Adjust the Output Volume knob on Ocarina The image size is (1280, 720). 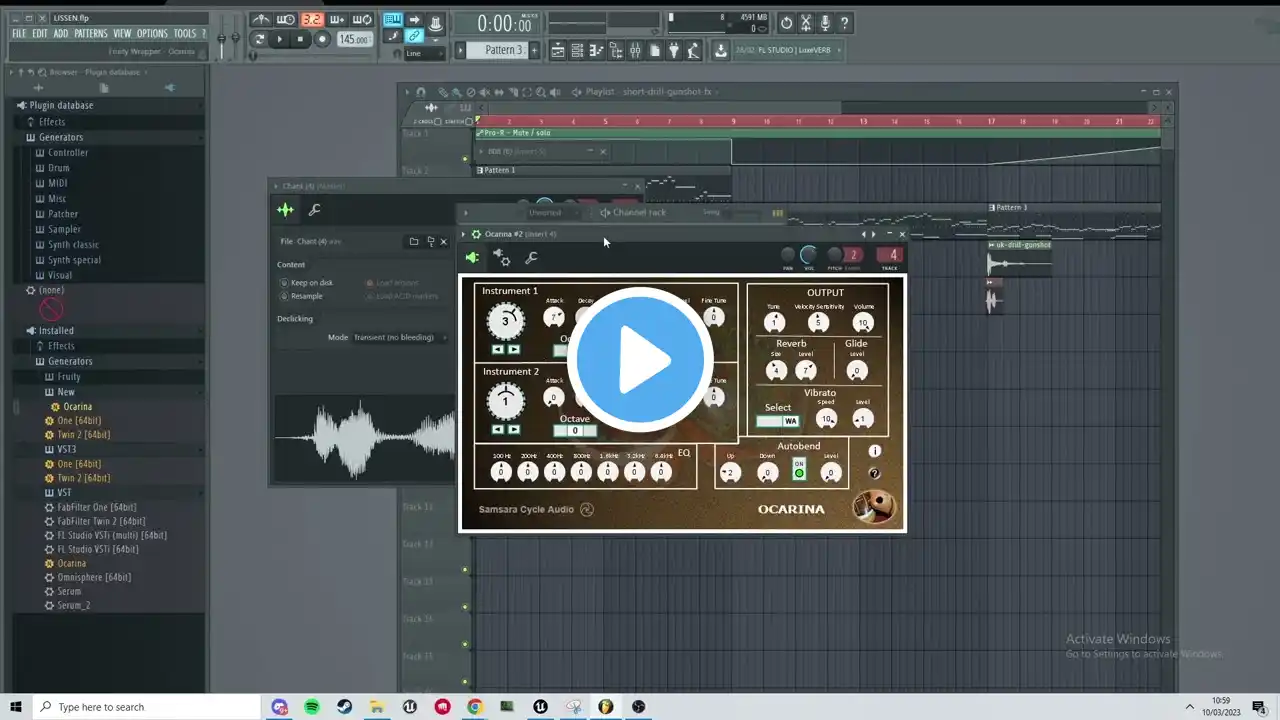click(x=862, y=322)
